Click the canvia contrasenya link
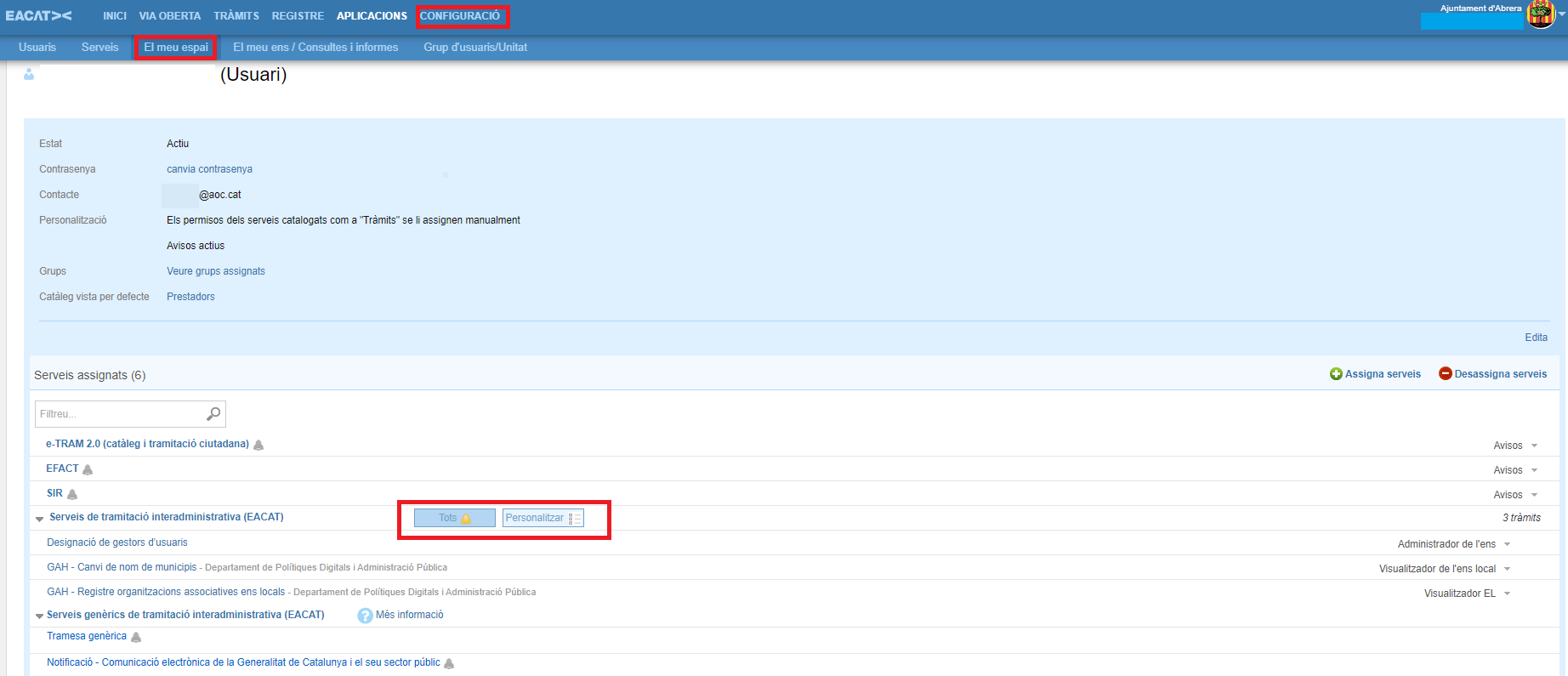Viewport: 1568px width, 676px height. 209,169
